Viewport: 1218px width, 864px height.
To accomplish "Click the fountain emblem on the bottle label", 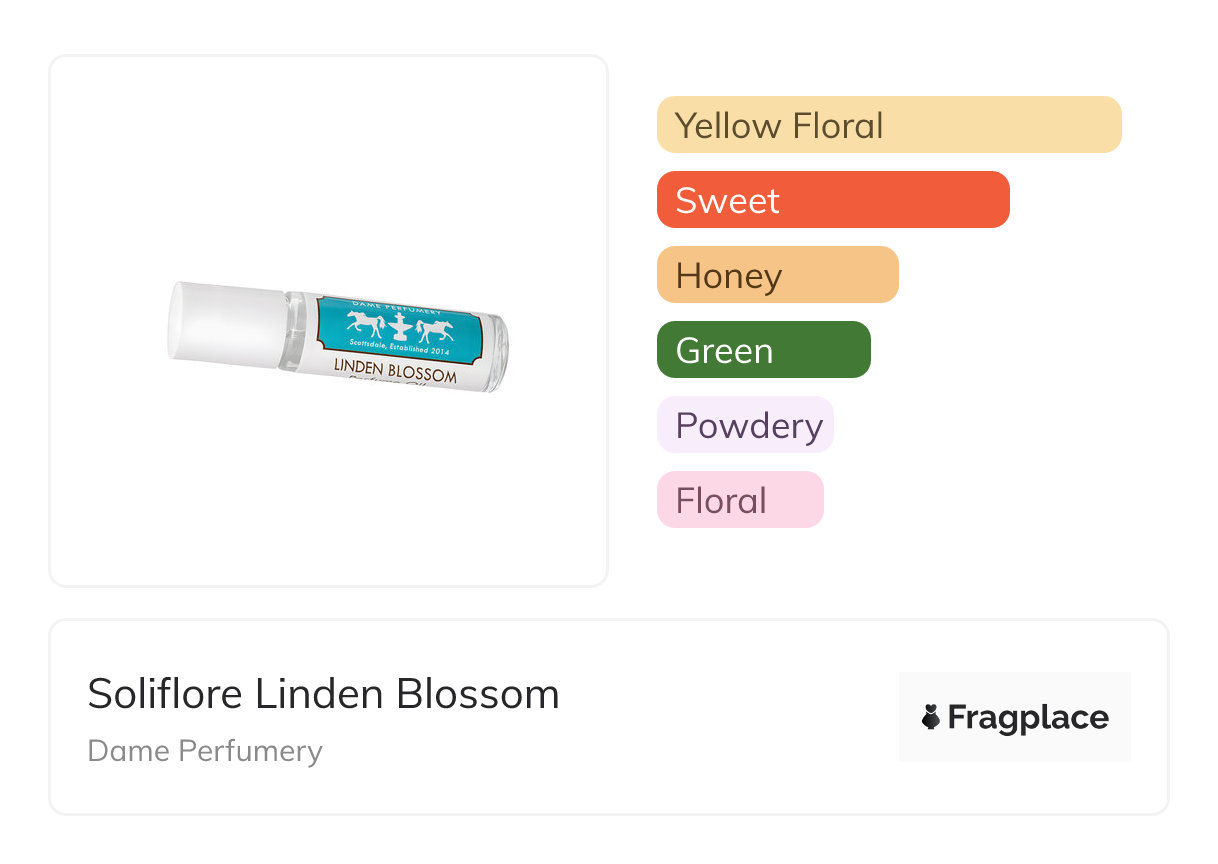I will [x=400, y=326].
